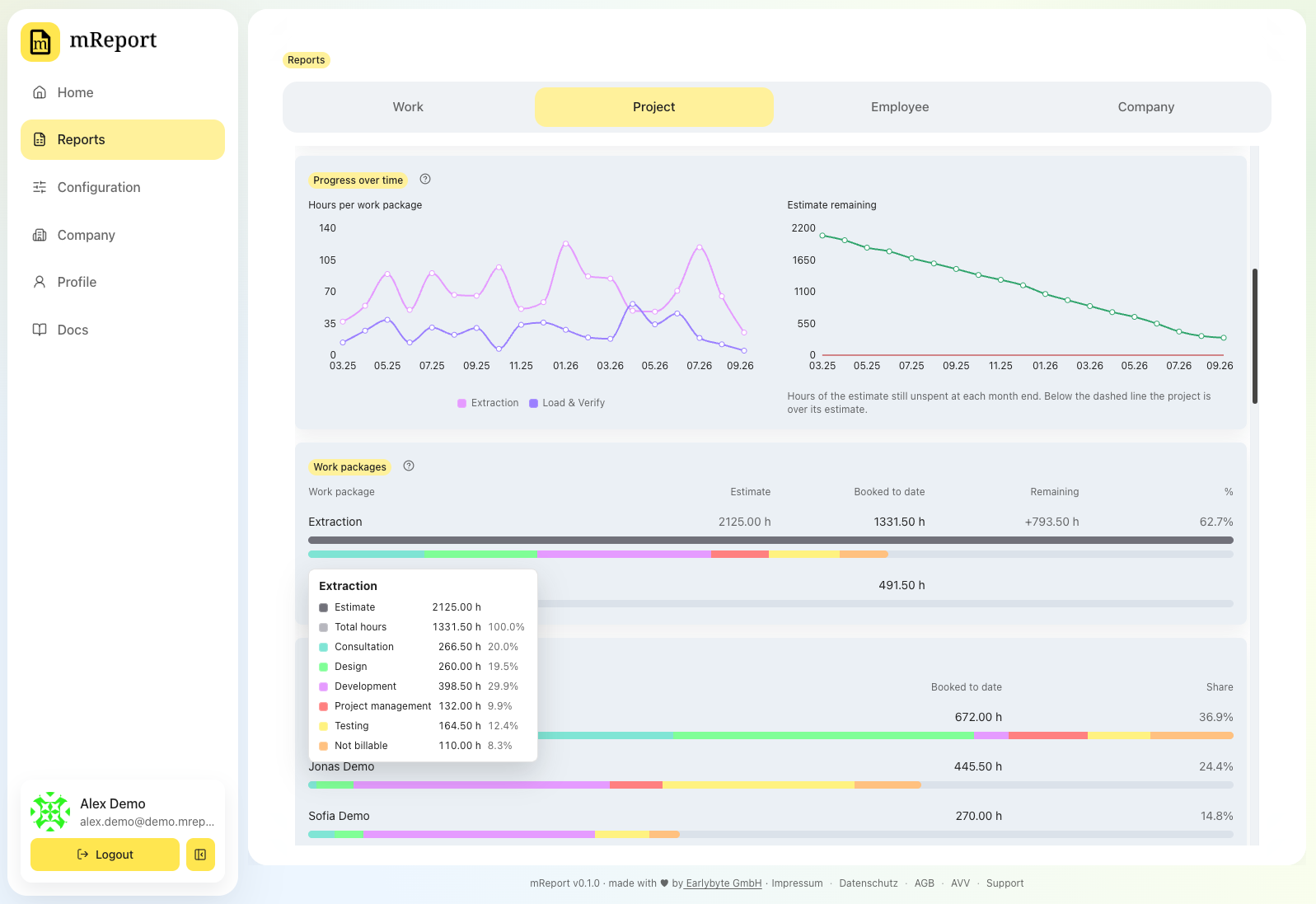Screen dimensions: 1316x904
Task: Open the Impressum footer link
Action: tap(797, 883)
